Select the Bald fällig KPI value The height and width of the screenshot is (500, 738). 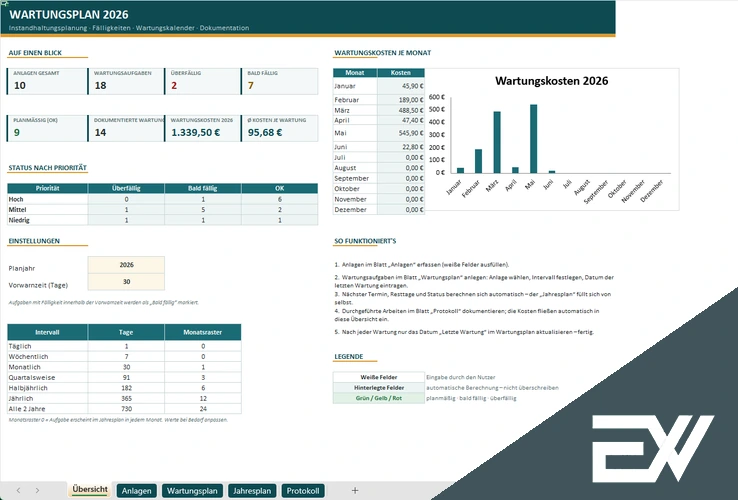click(251, 85)
